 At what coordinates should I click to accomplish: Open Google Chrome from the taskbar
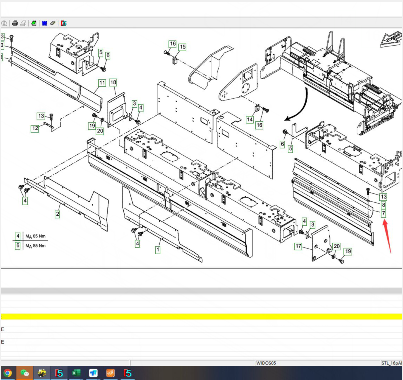[8, 373]
